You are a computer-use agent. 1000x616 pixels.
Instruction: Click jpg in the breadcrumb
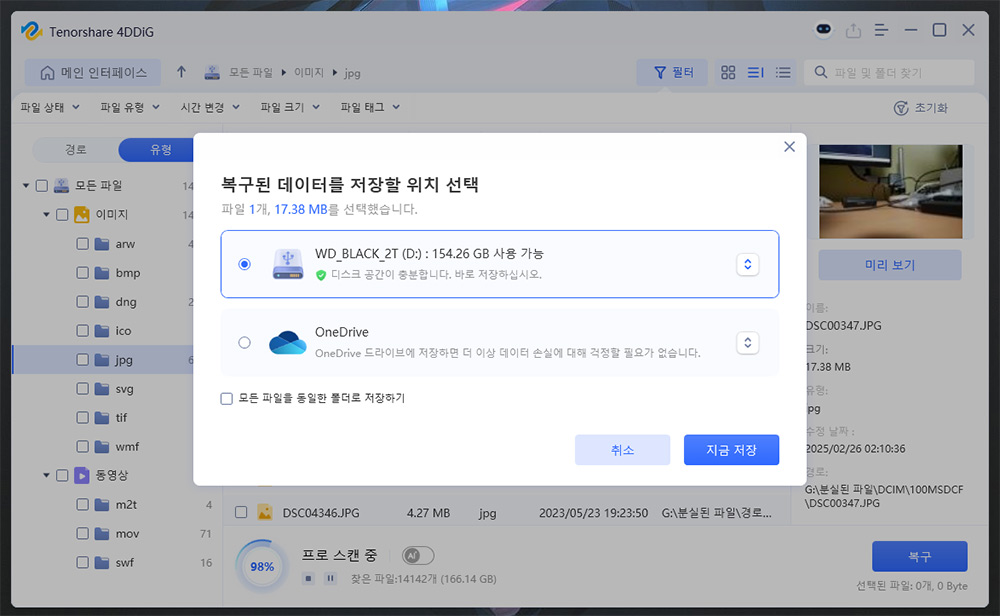352,73
